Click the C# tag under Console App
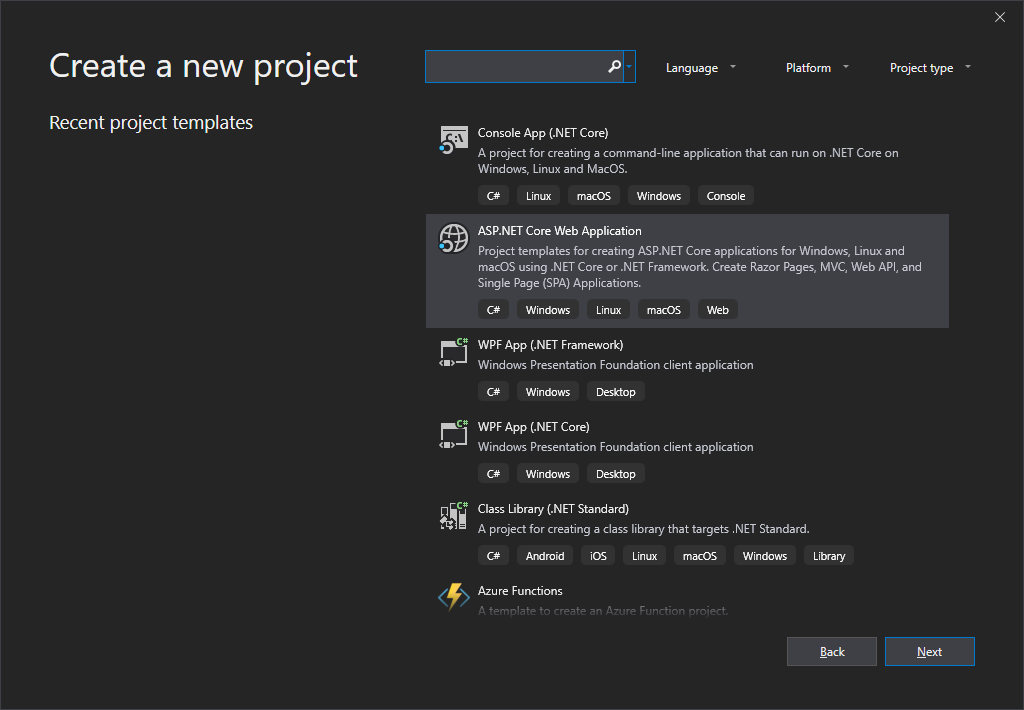1024x710 pixels. pyautogui.click(x=493, y=196)
